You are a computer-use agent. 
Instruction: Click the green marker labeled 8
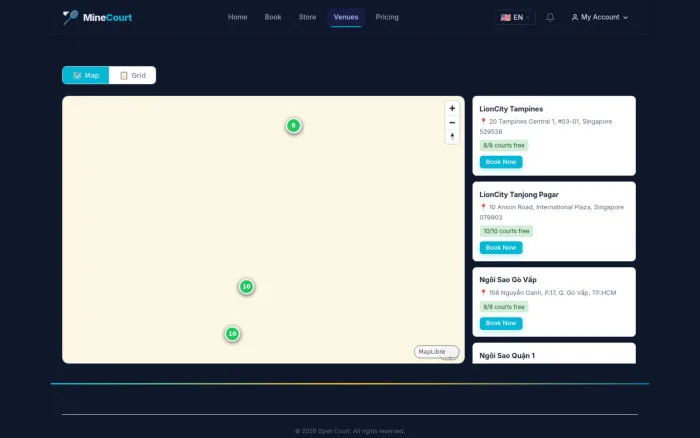tap(293, 125)
